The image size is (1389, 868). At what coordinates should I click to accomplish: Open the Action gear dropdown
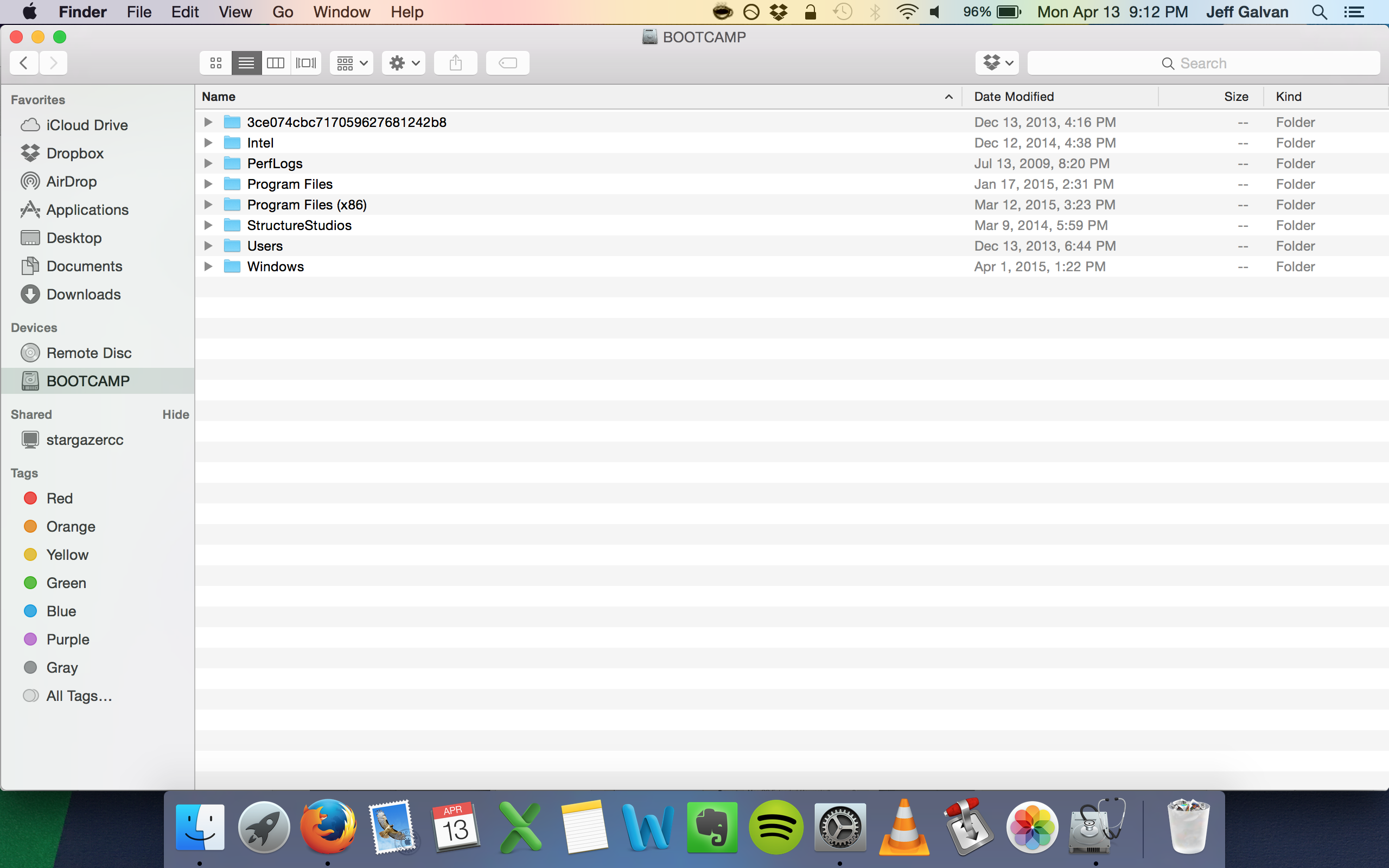(404, 63)
